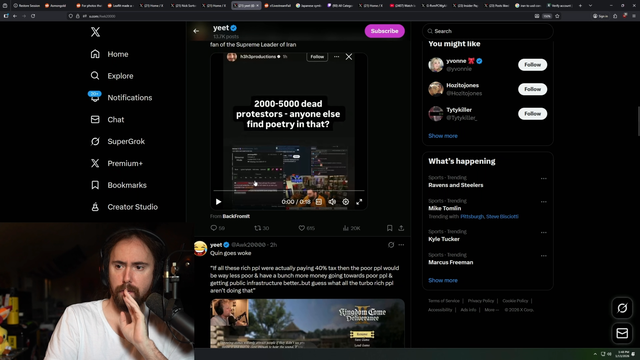Follow the yvonne account
Viewport: 640px width, 360px height.
[532, 64]
